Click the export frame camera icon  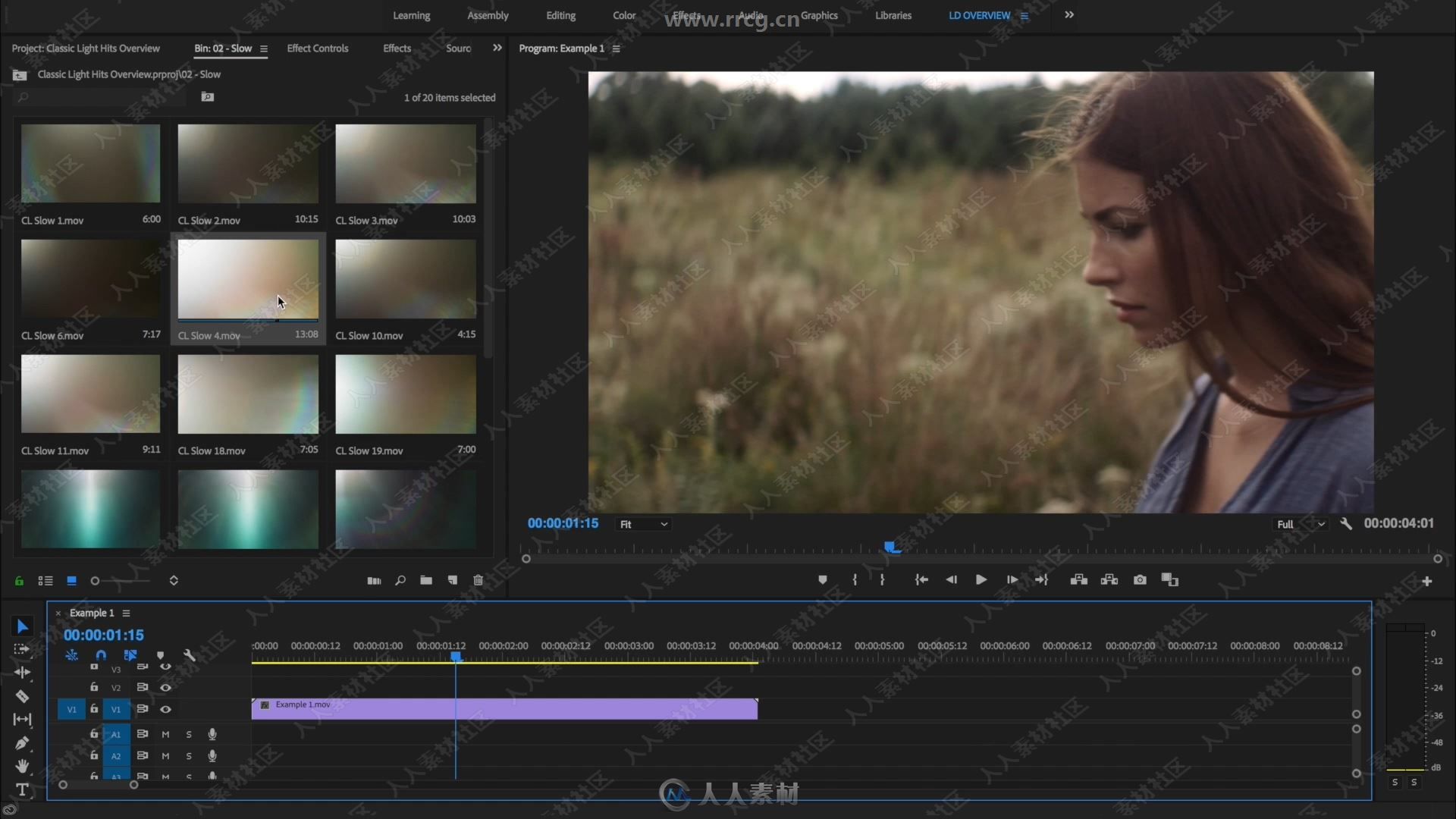[x=1140, y=580]
